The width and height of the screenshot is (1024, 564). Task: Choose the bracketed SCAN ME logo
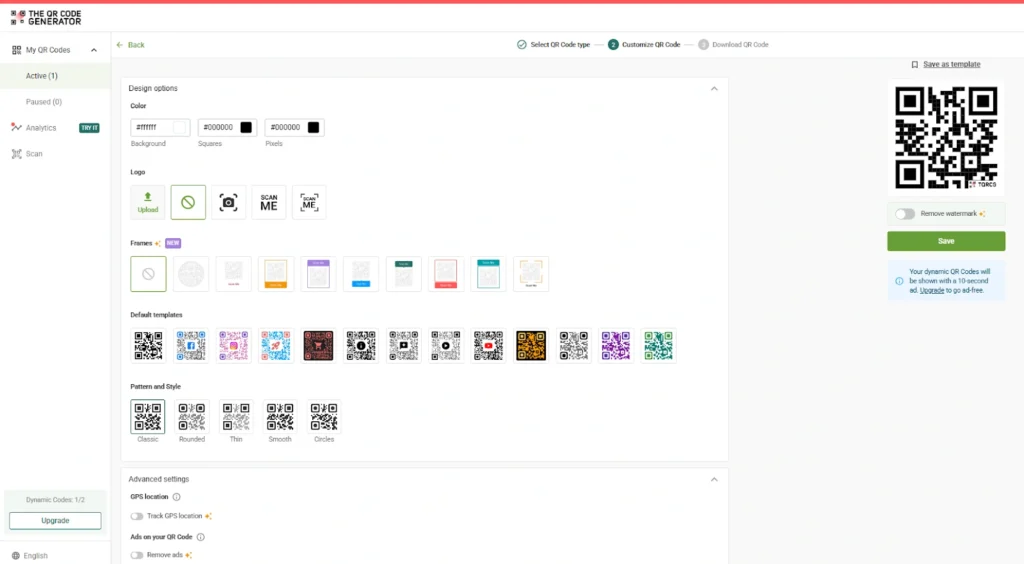pos(309,202)
